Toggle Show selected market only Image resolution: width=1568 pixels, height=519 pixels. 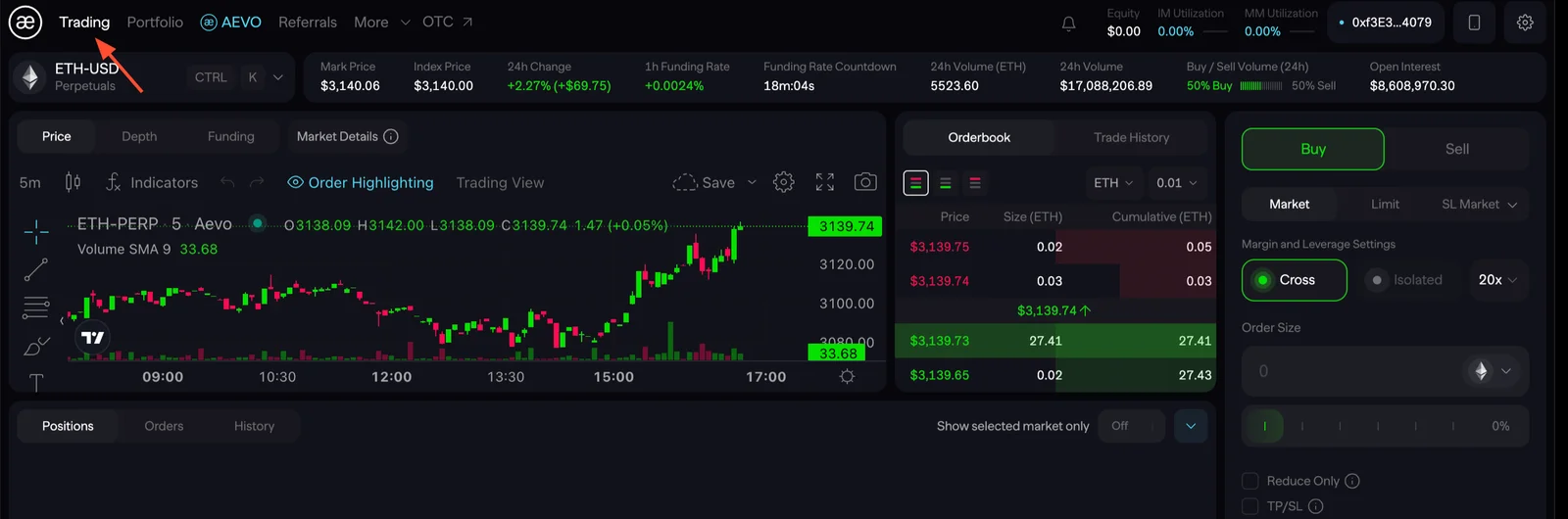coord(1132,426)
